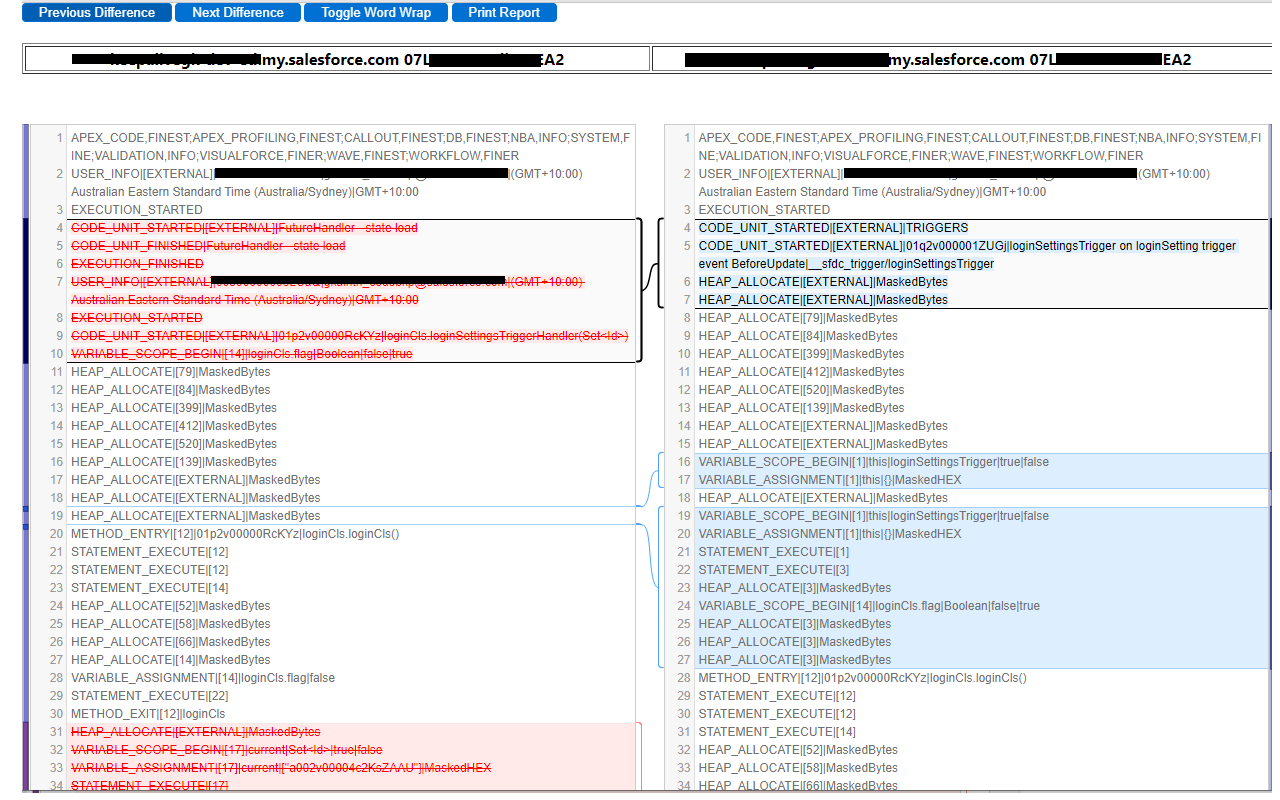Toggle Word Wrap for the diff view
The height and width of the screenshot is (800, 1280).
pyautogui.click(x=376, y=12)
